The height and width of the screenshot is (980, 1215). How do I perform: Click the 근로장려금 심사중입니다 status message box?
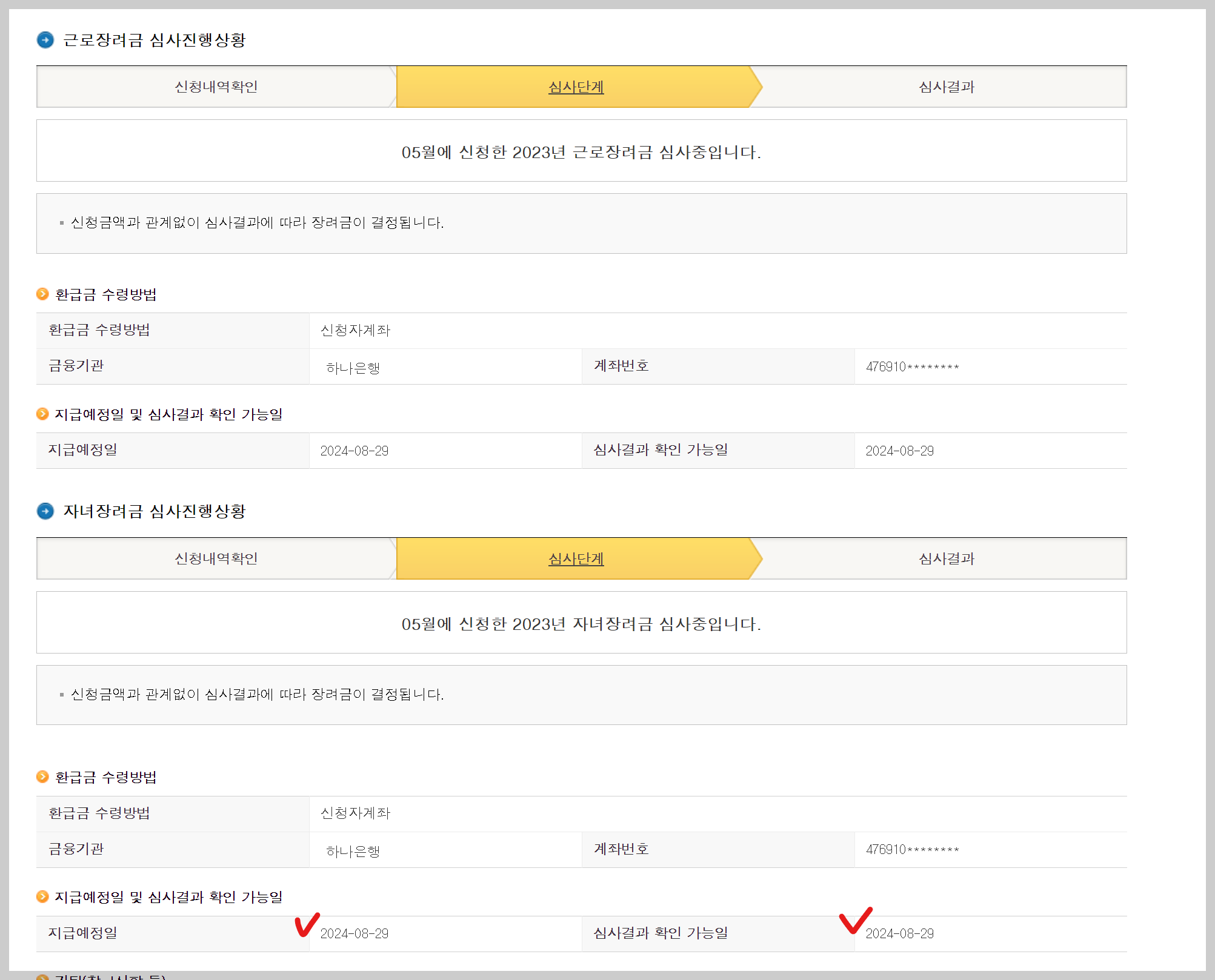click(x=581, y=151)
